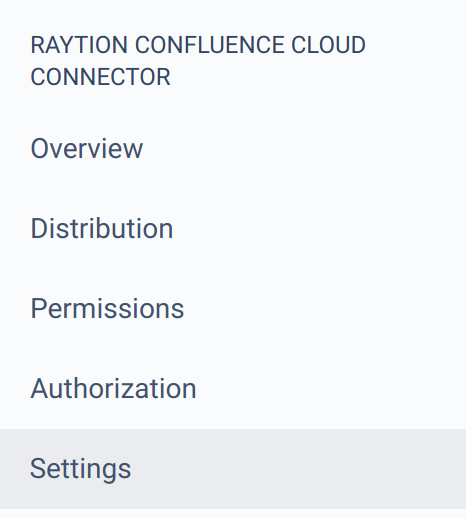Open the Overview page
The width and height of the screenshot is (466, 518).
[x=87, y=148]
